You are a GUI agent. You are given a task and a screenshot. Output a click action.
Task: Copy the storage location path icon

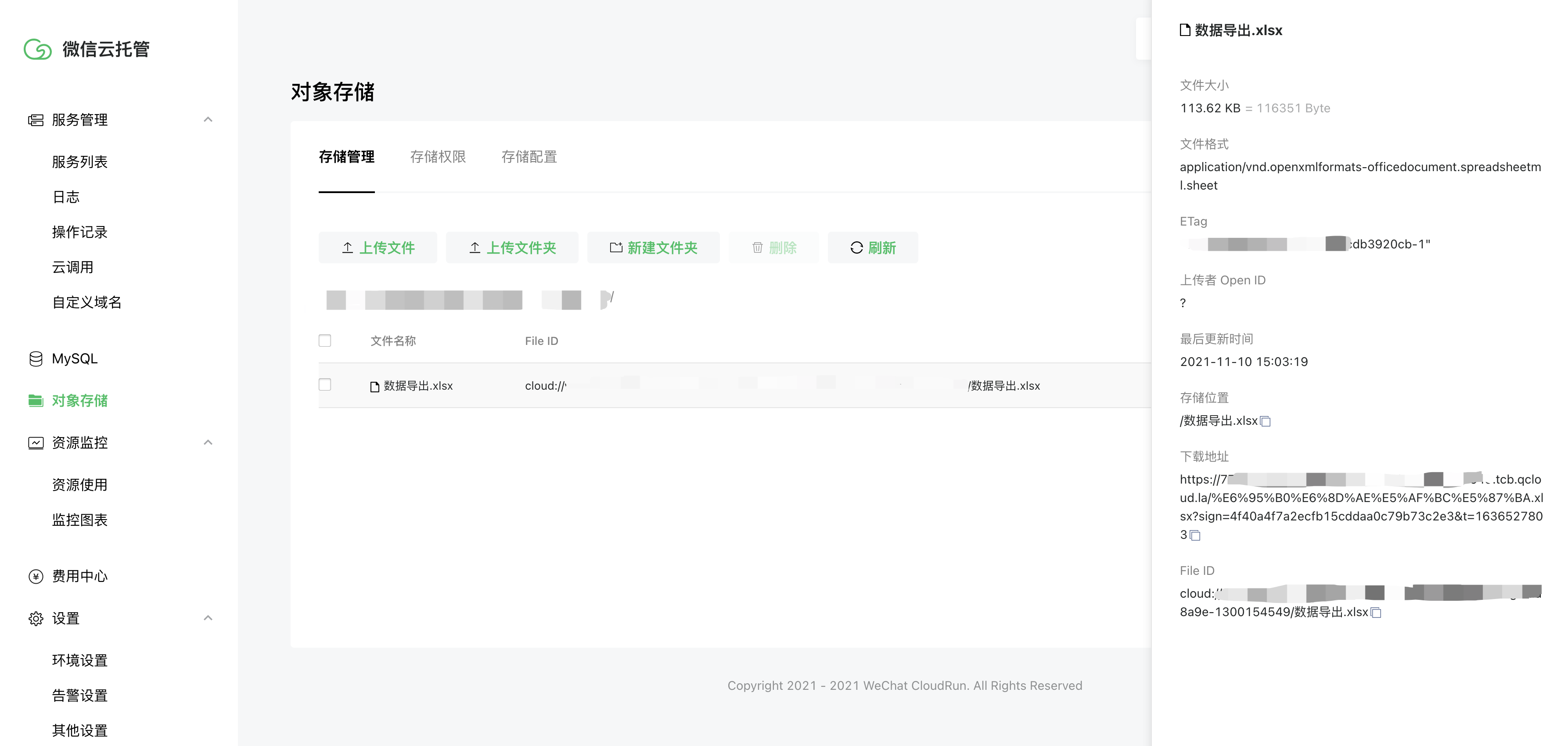tap(1266, 421)
